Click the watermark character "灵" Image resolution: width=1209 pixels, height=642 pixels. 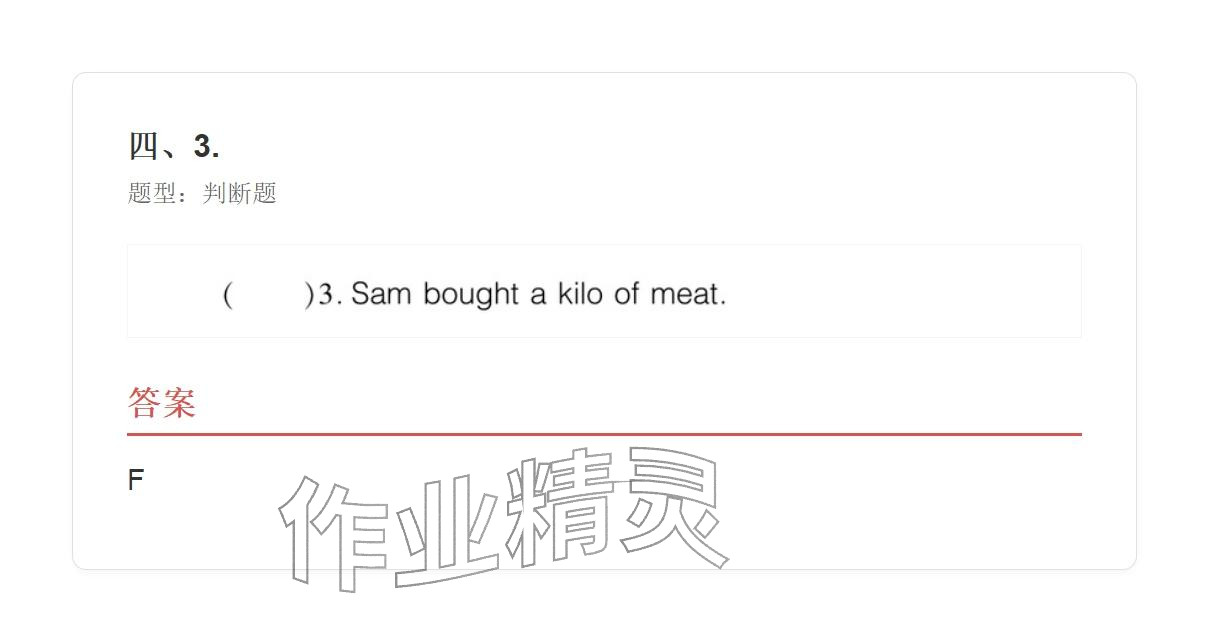(670, 505)
